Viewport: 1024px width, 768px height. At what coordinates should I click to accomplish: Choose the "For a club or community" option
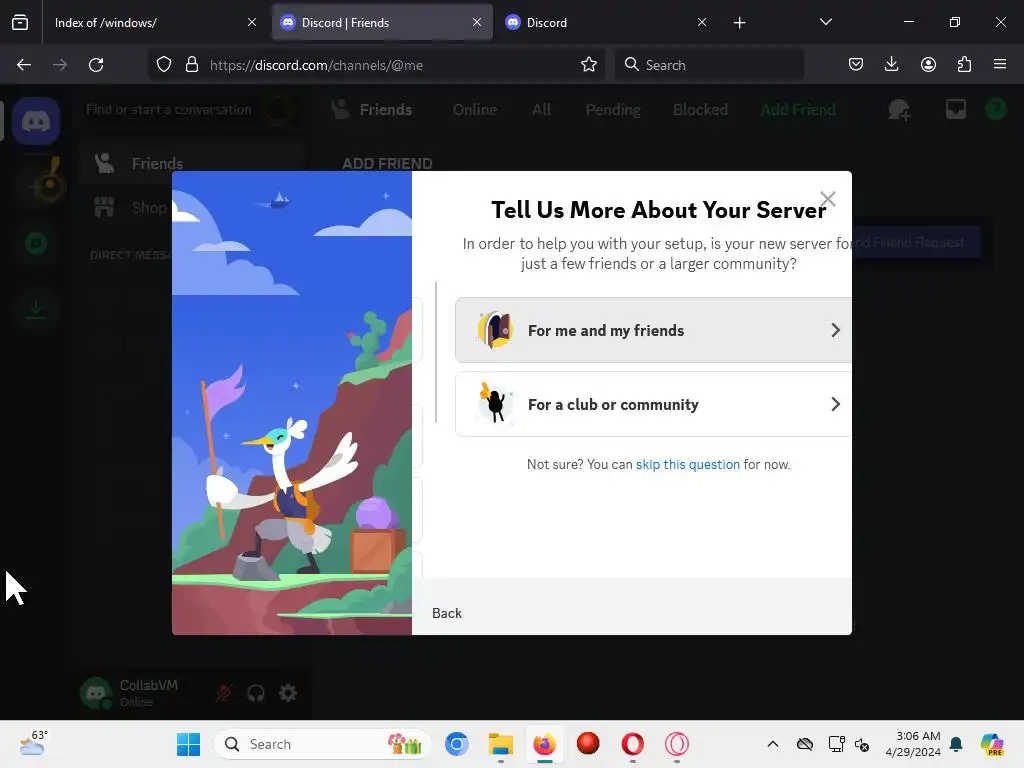tap(653, 404)
